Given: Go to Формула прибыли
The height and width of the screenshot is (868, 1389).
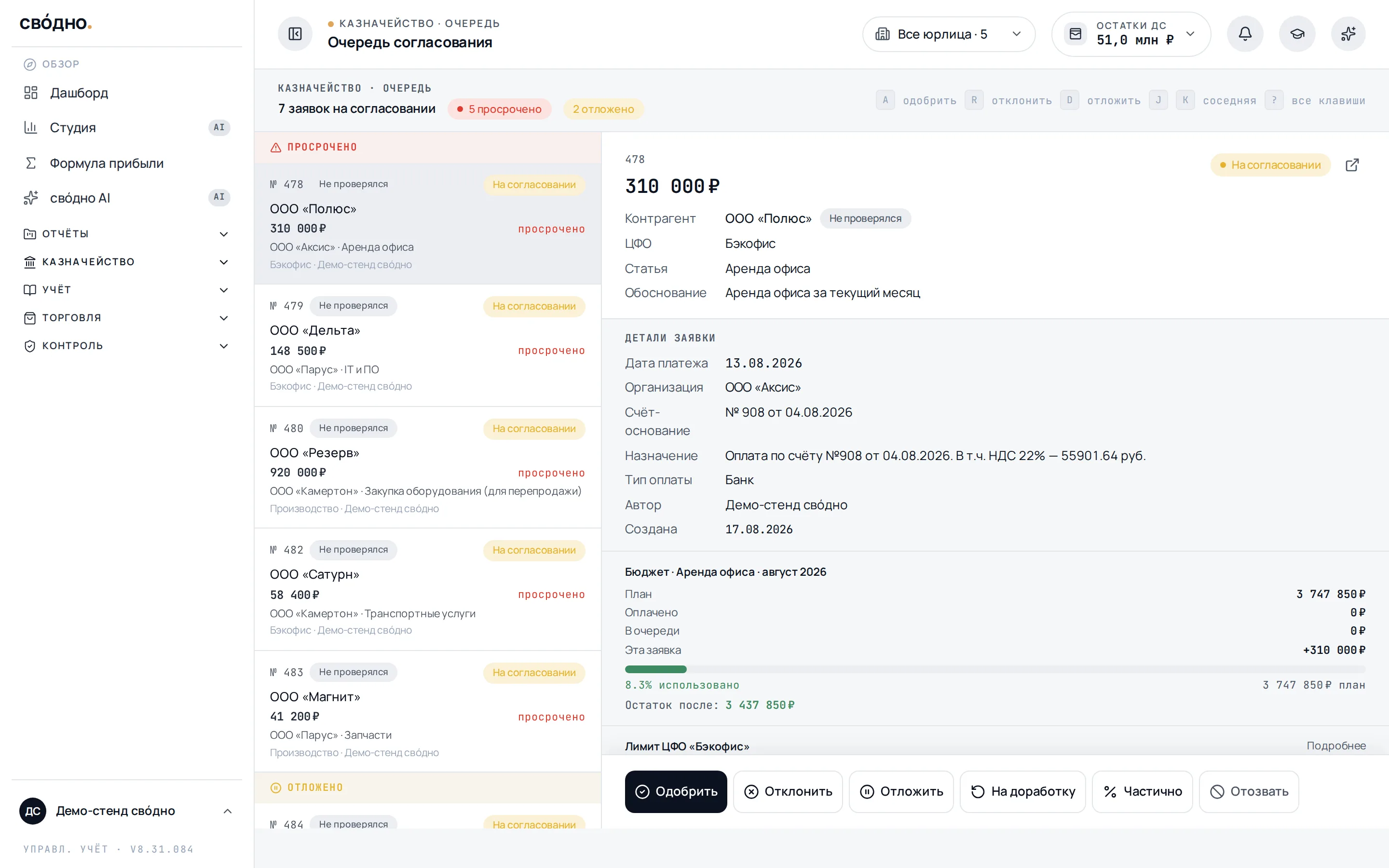Looking at the screenshot, I should click(x=126, y=163).
